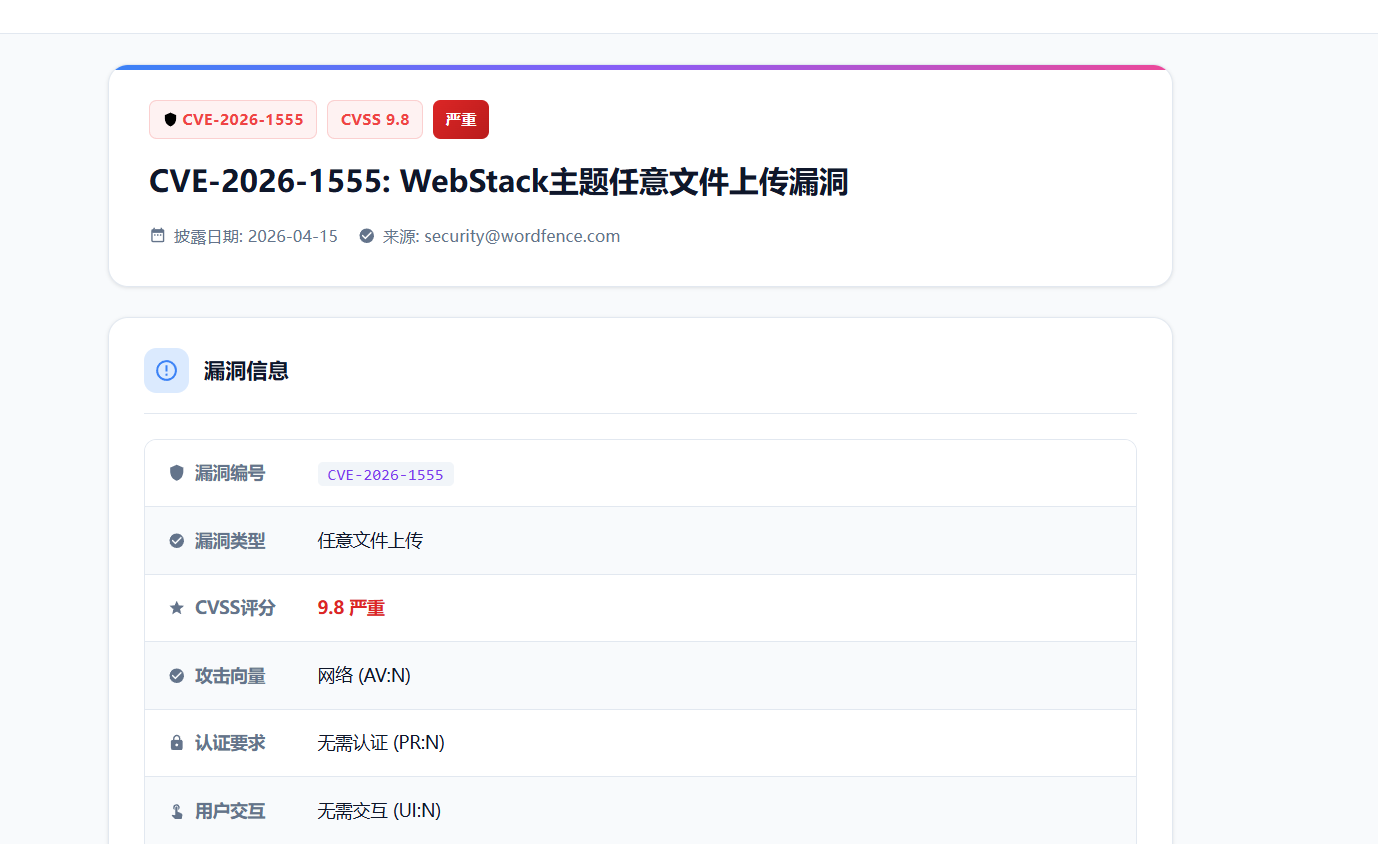Click the blue info icon beside 漏洞信息
Screen dimensions: 1378x844
166,371
